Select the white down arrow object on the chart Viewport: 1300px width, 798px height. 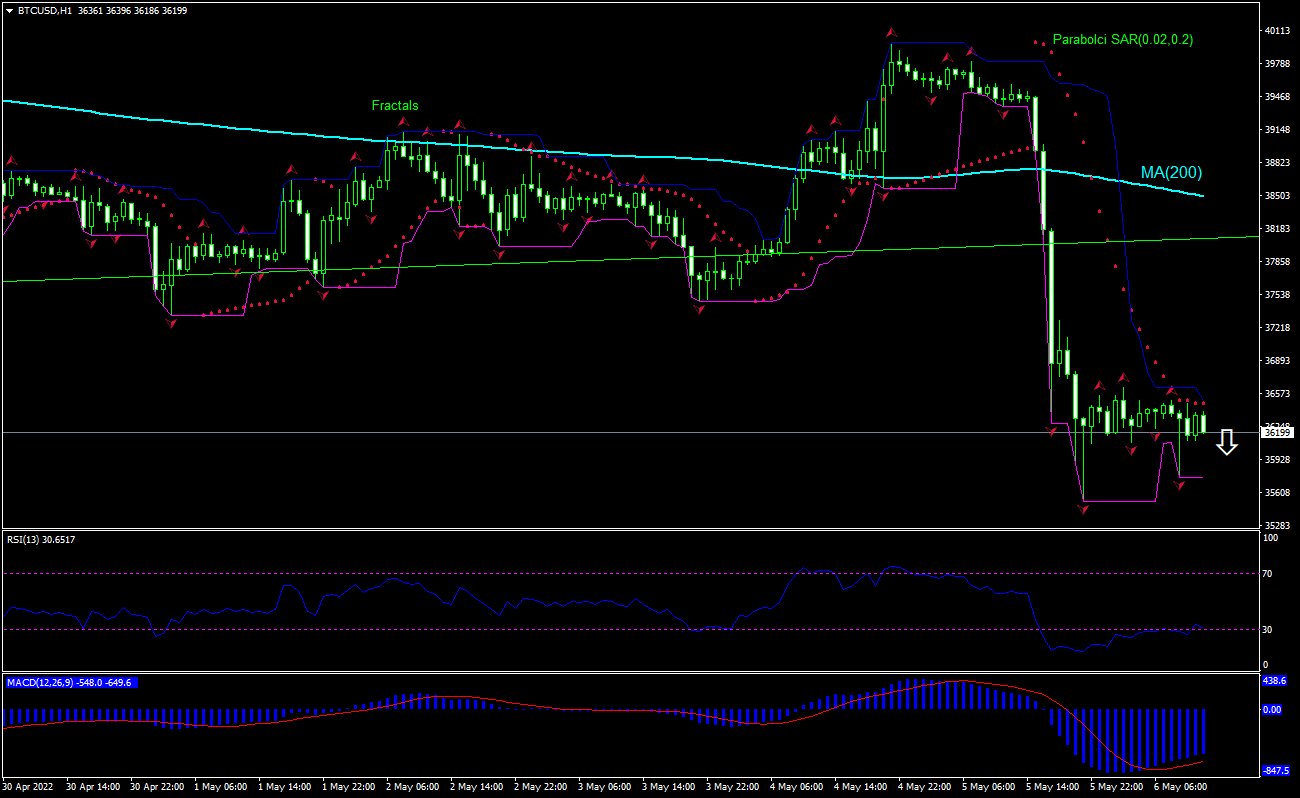(1227, 443)
